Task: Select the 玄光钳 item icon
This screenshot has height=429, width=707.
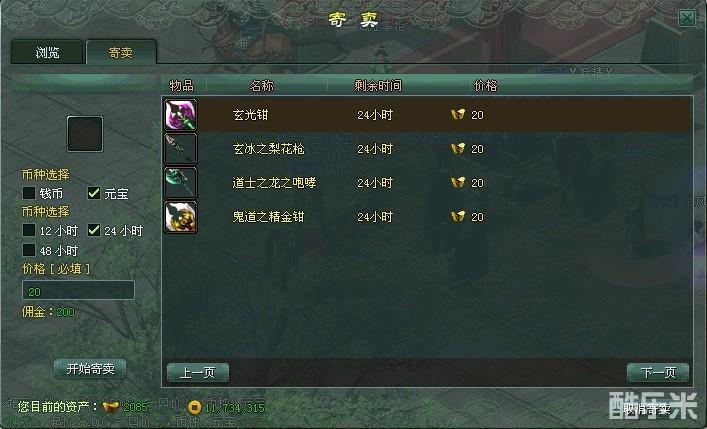Action: pyautogui.click(x=180, y=115)
